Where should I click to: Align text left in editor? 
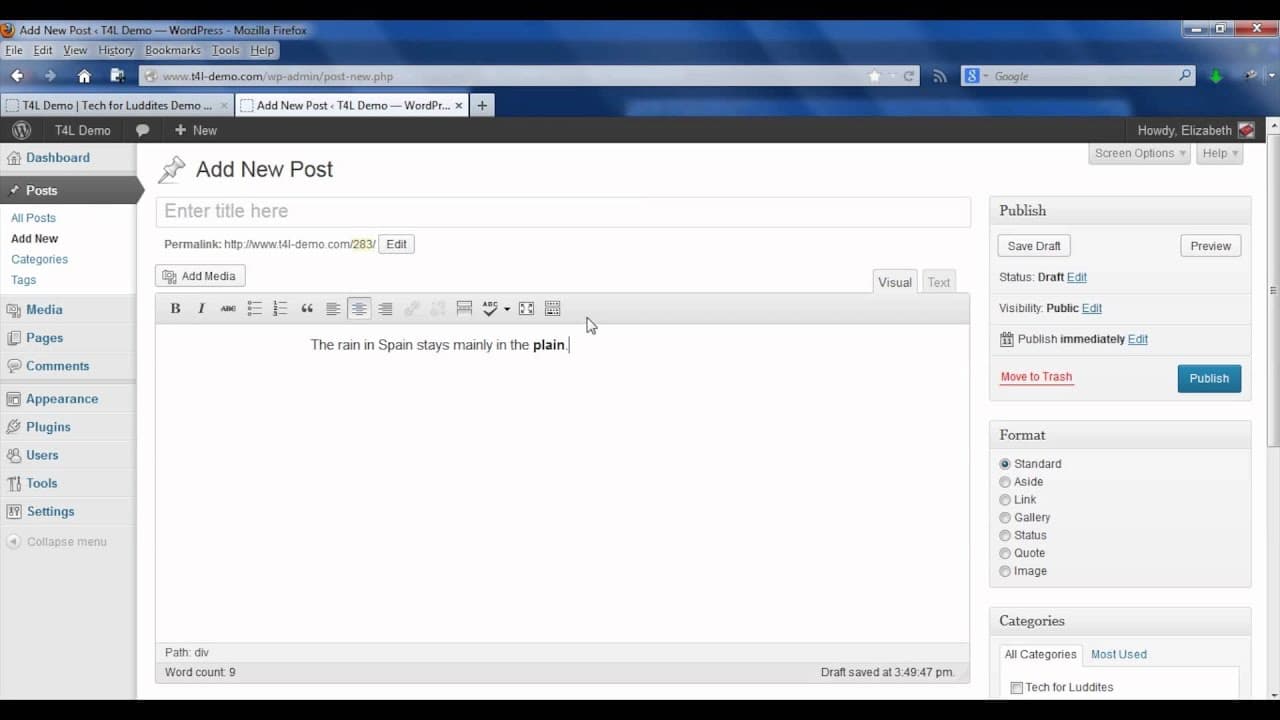pyautogui.click(x=333, y=309)
